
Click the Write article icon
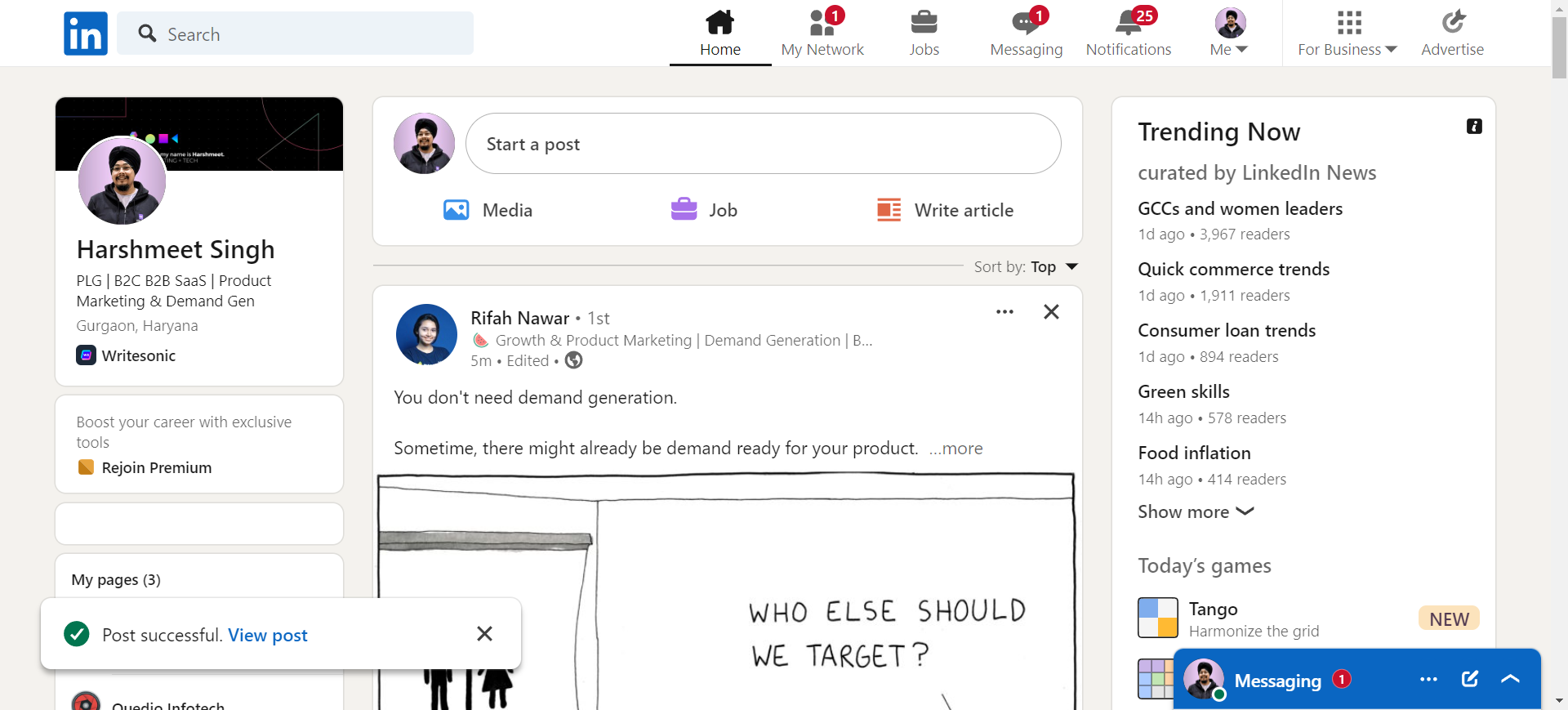(889, 210)
